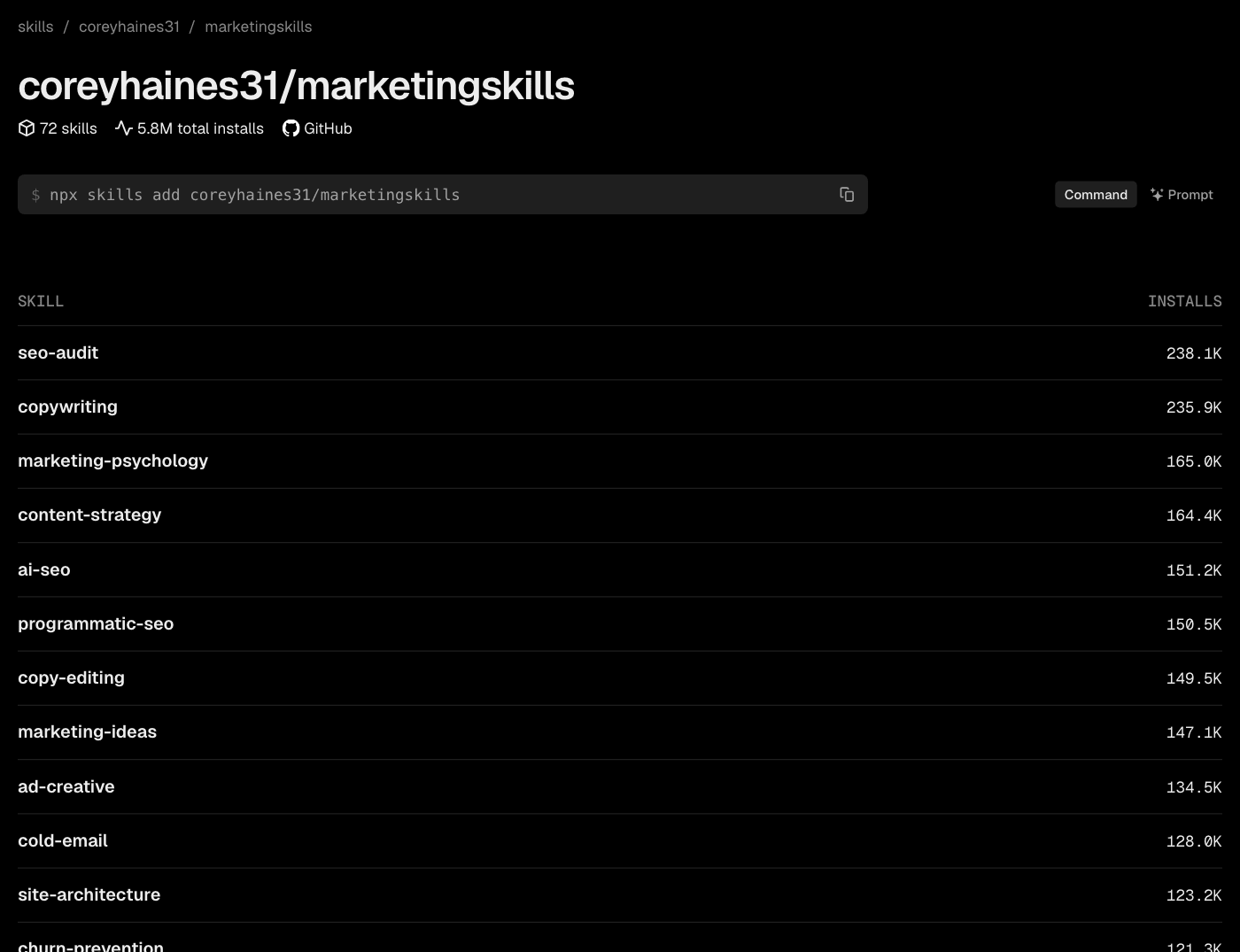Click the 72 skills count text
Image resolution: width=1240 pixels, height=952 pixels.
pos(68,128)
